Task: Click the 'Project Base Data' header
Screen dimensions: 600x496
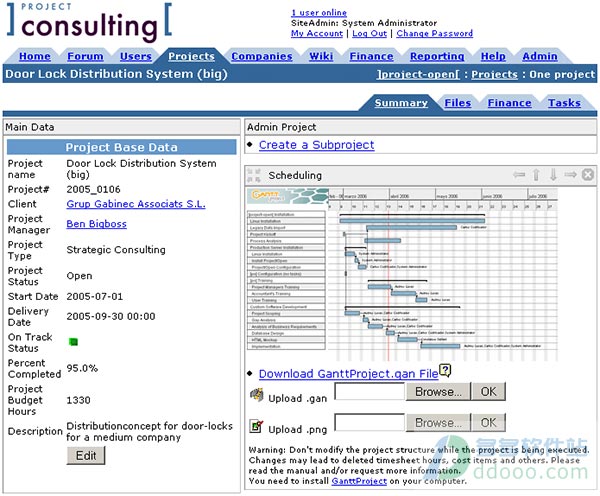Action: point(122,147)
